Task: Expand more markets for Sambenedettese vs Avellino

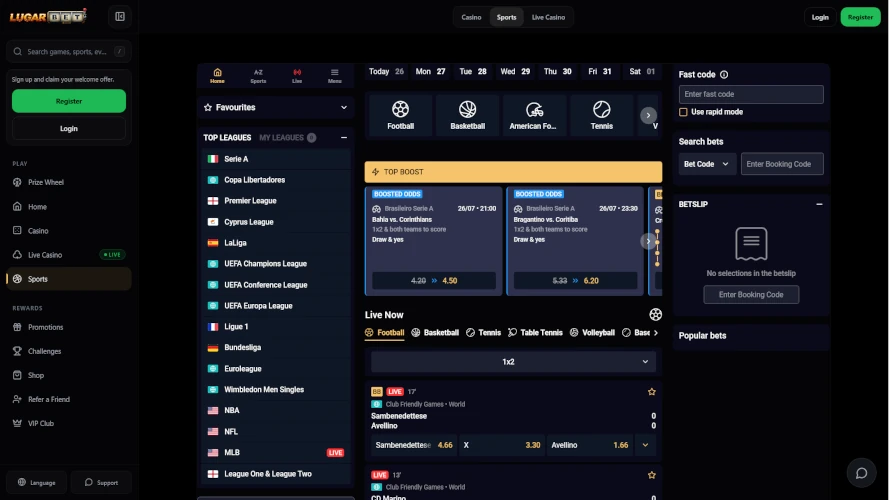Action: coord(645,445)
